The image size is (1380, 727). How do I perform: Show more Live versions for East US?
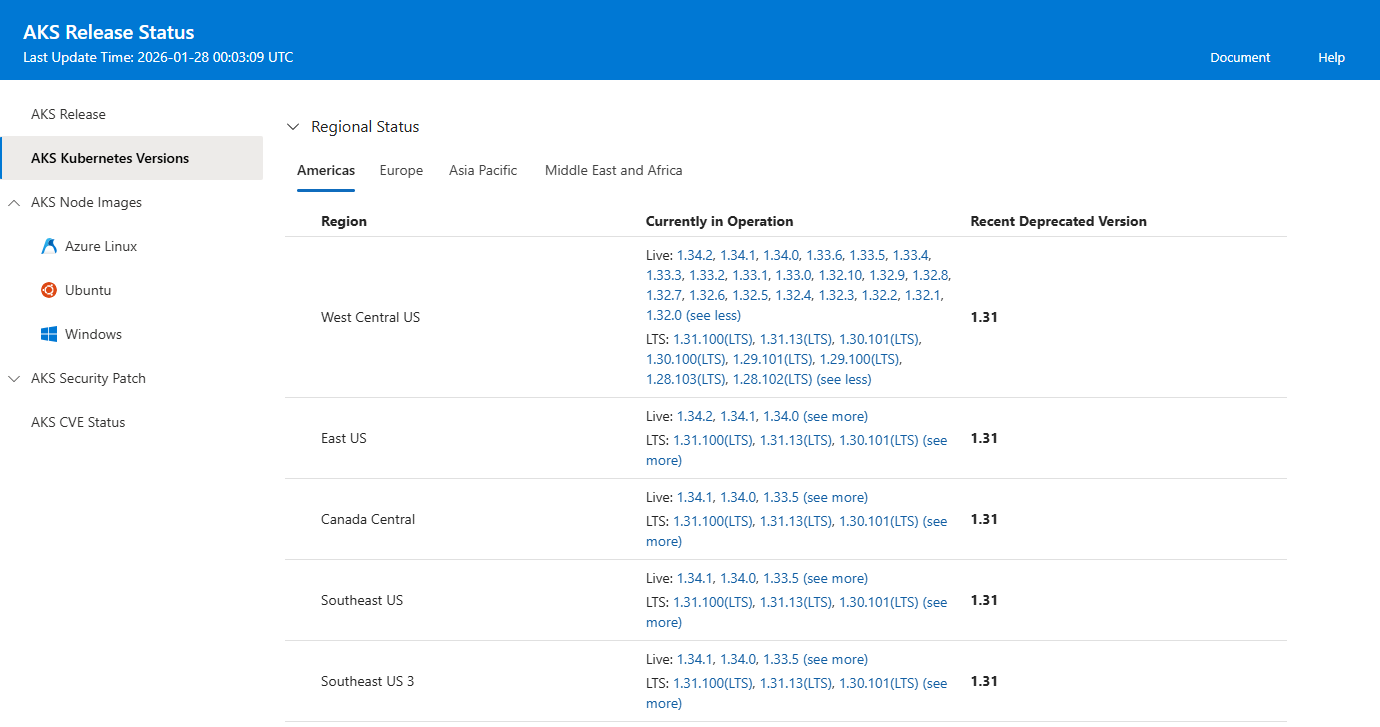coord(835,415)
